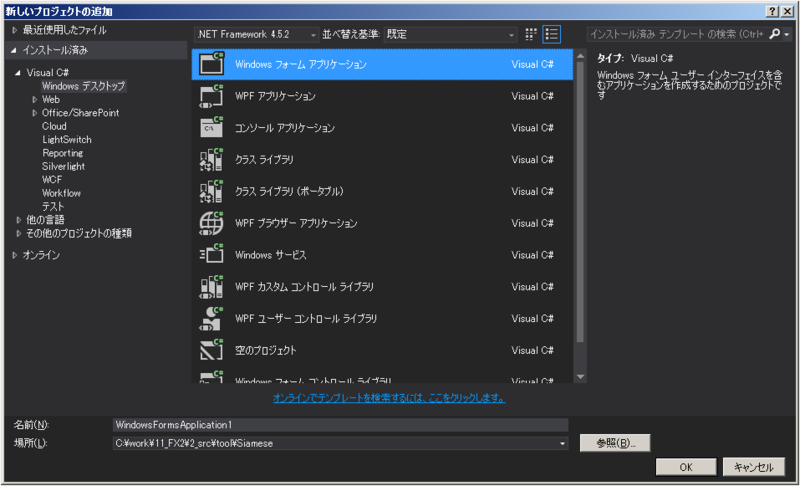Click the Windows サービス template icon
The height and width of the screenshot is (486, 800).
tap(211, 254)
